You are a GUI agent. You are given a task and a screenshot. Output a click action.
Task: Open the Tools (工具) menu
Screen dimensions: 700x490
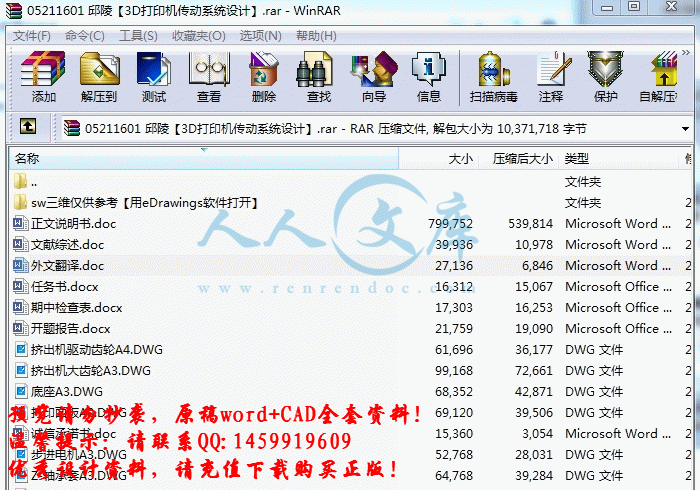pos(138,36)
